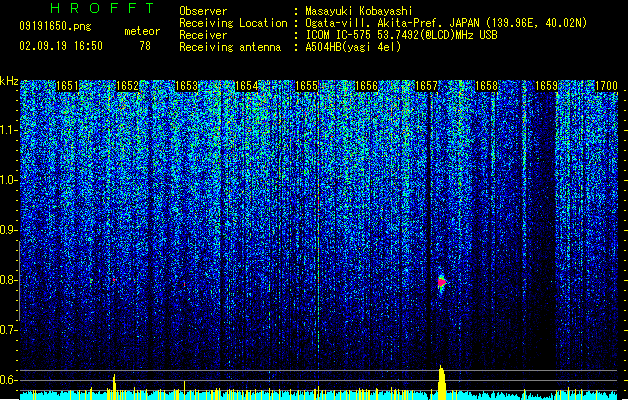Image resolution: width=629 pixels, height=400 pixels.
Task: Click the 0.6 frequency axis label
Action: pyautogui.click(x=9, y=380)
